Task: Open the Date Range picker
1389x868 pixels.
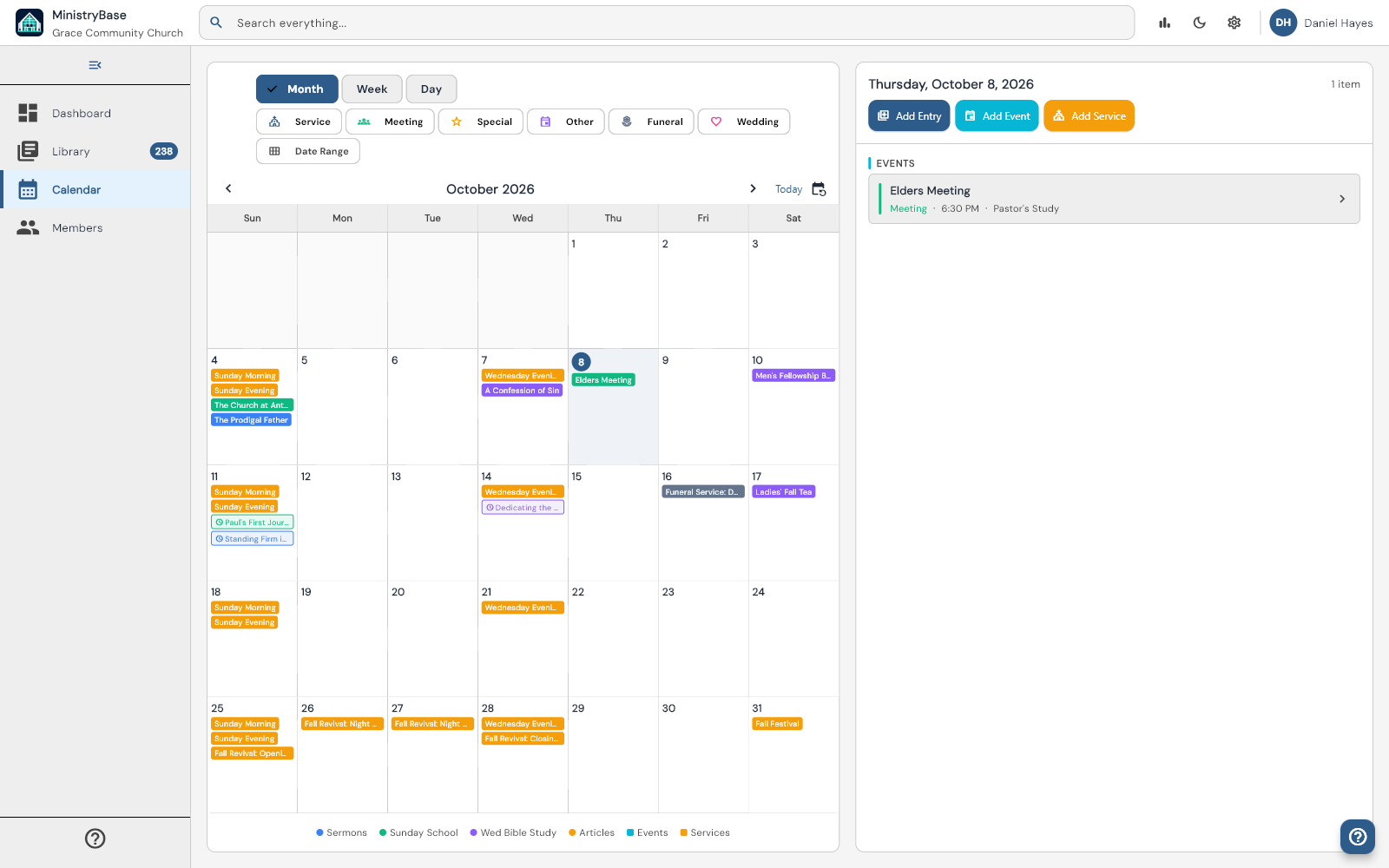Action: [x=308, y=151]
